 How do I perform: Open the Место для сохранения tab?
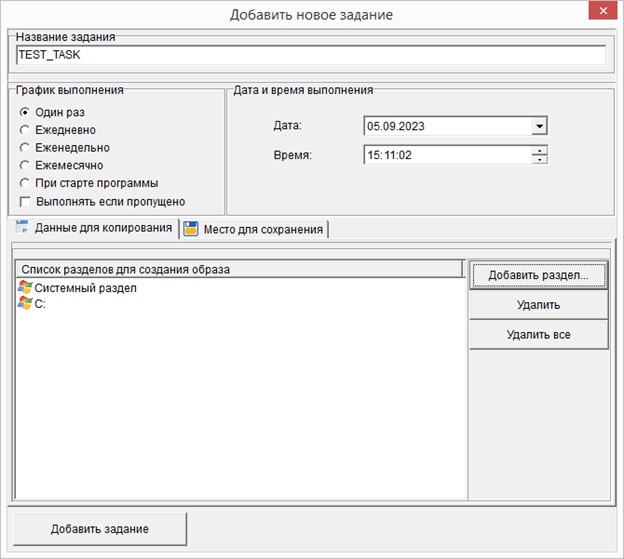255,230
